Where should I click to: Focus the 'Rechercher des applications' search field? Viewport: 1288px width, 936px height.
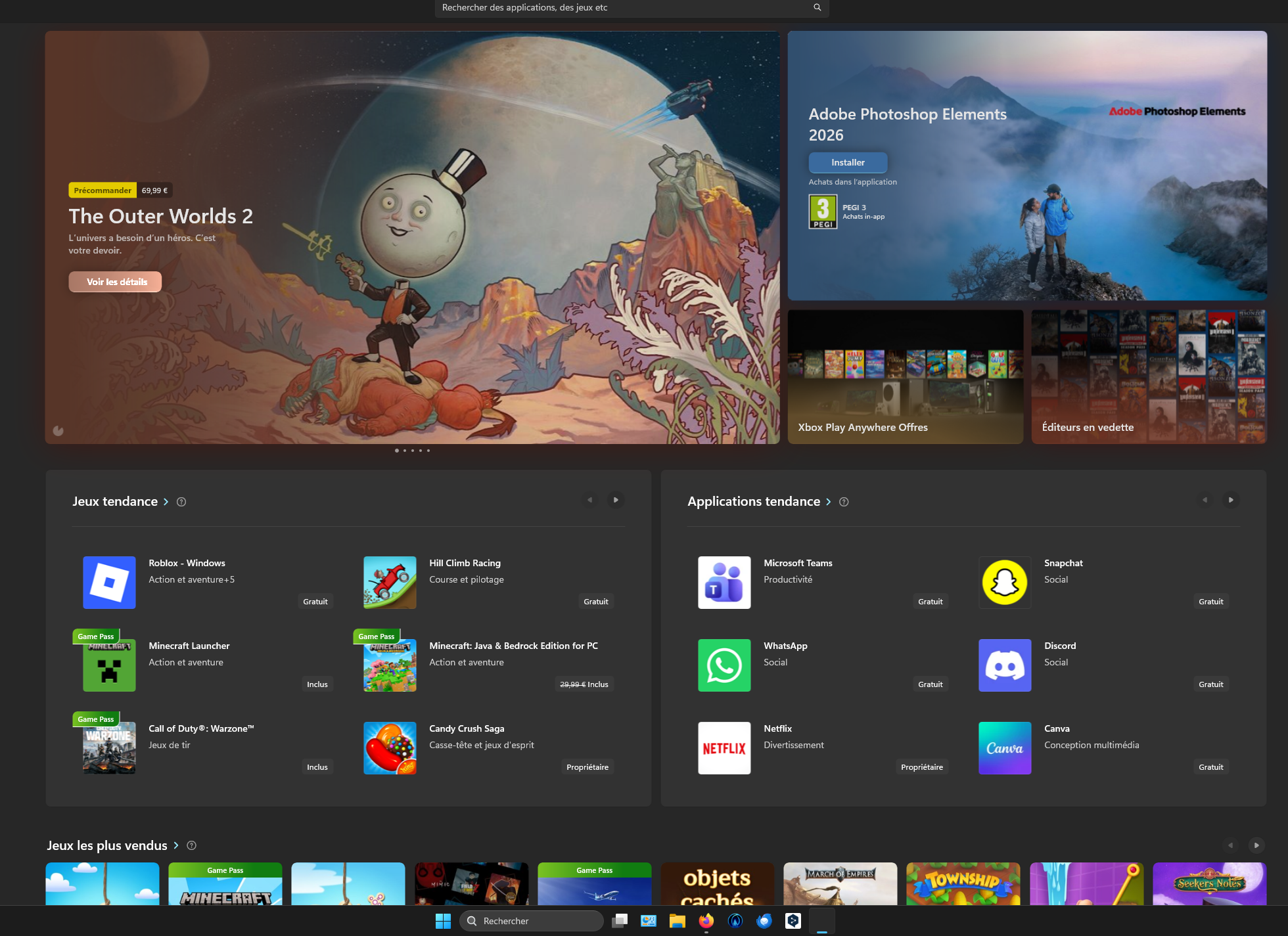click(632, 8)
